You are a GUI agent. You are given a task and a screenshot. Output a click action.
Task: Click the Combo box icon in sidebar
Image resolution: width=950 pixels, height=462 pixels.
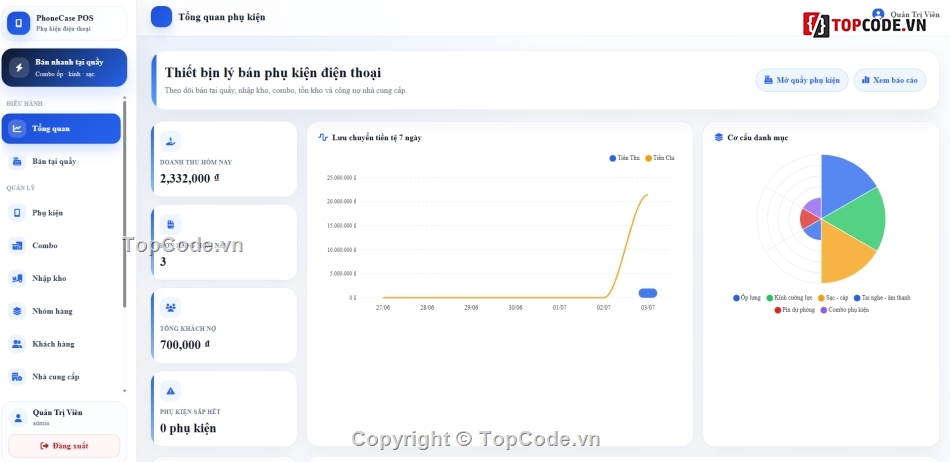pos(17,245)
